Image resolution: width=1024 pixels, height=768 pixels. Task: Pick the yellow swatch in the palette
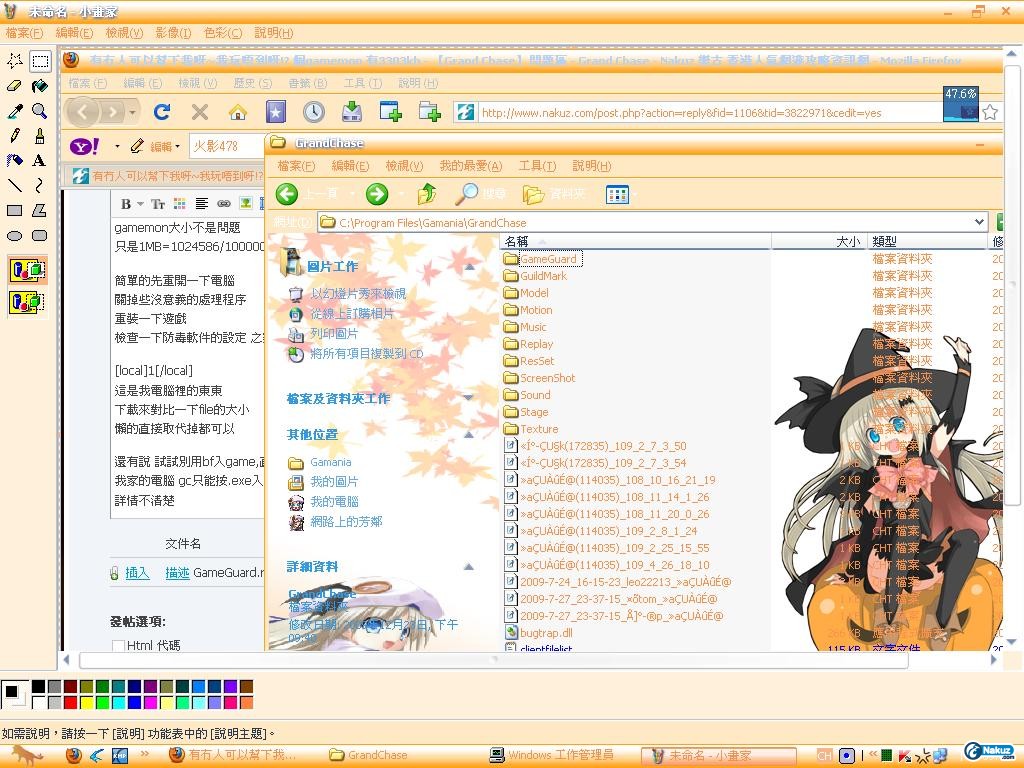pyautogui.click(x=86, y=703)
